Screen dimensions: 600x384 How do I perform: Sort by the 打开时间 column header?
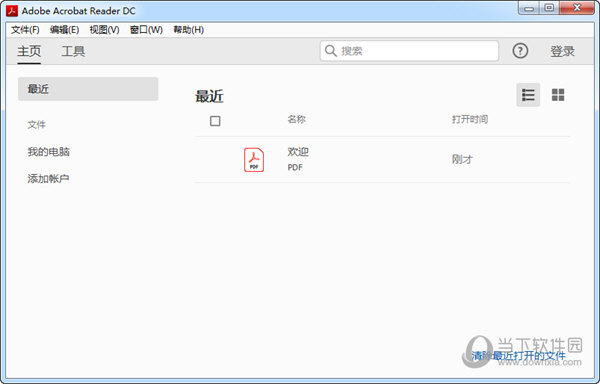coord(470,119)
